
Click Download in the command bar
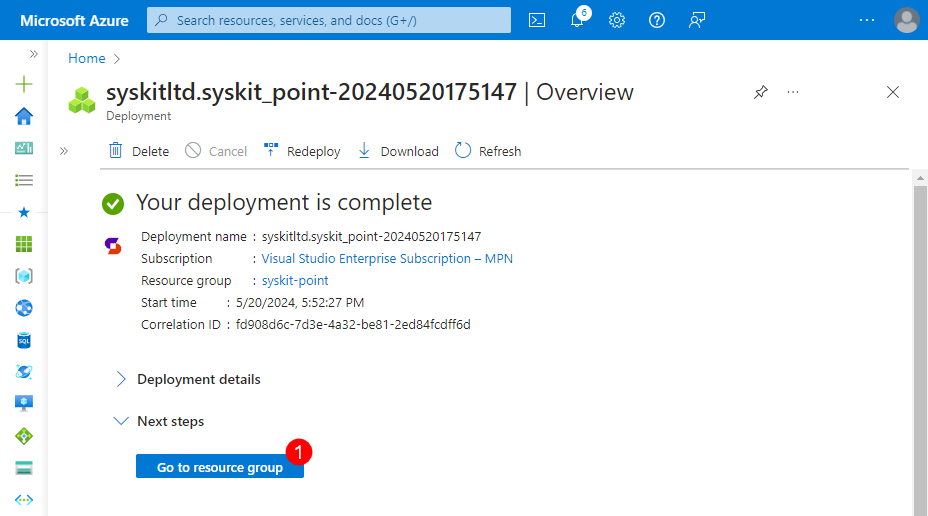398,151
